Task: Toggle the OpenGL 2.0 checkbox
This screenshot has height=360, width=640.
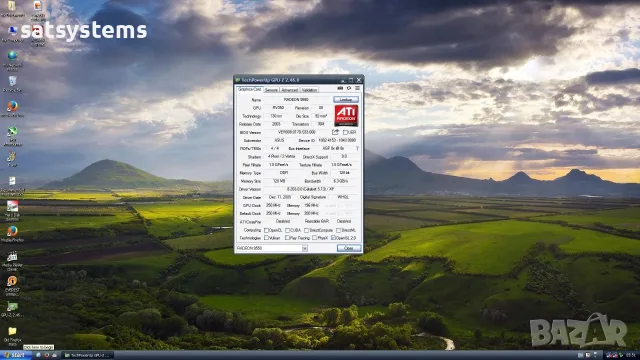Action: 333,238
